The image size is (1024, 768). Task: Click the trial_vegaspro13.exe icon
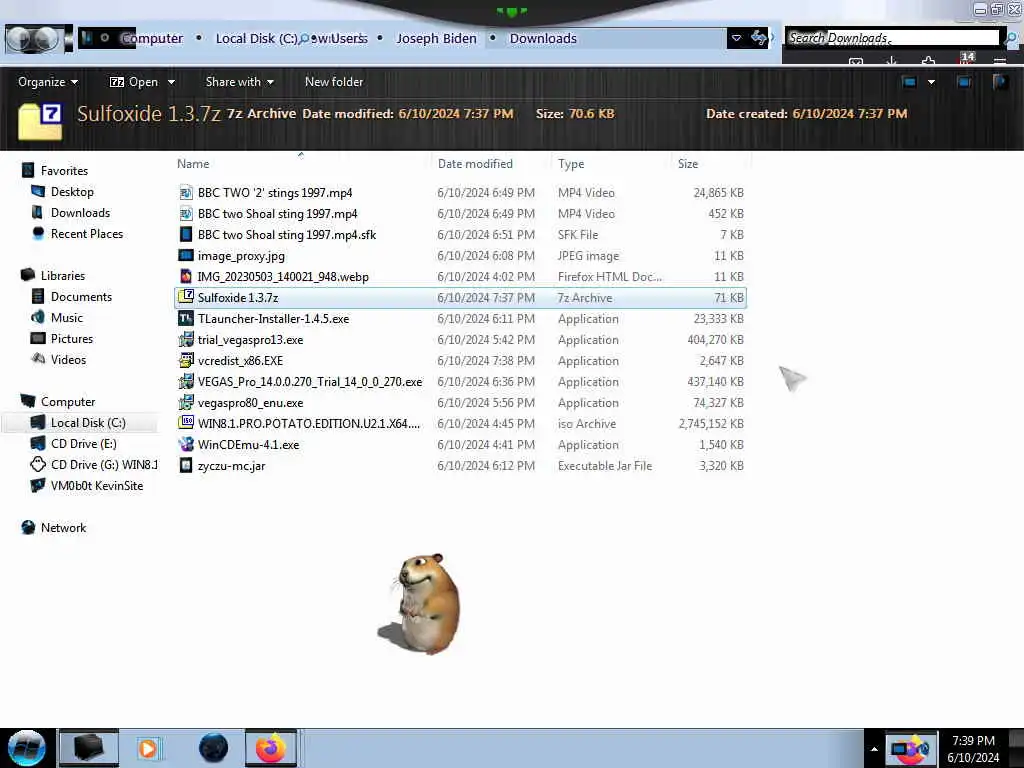coord(186,339)
